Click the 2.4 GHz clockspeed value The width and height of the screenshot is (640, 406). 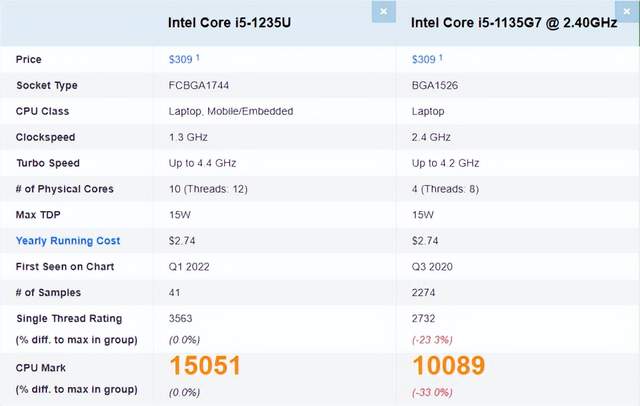click(431, 137)
